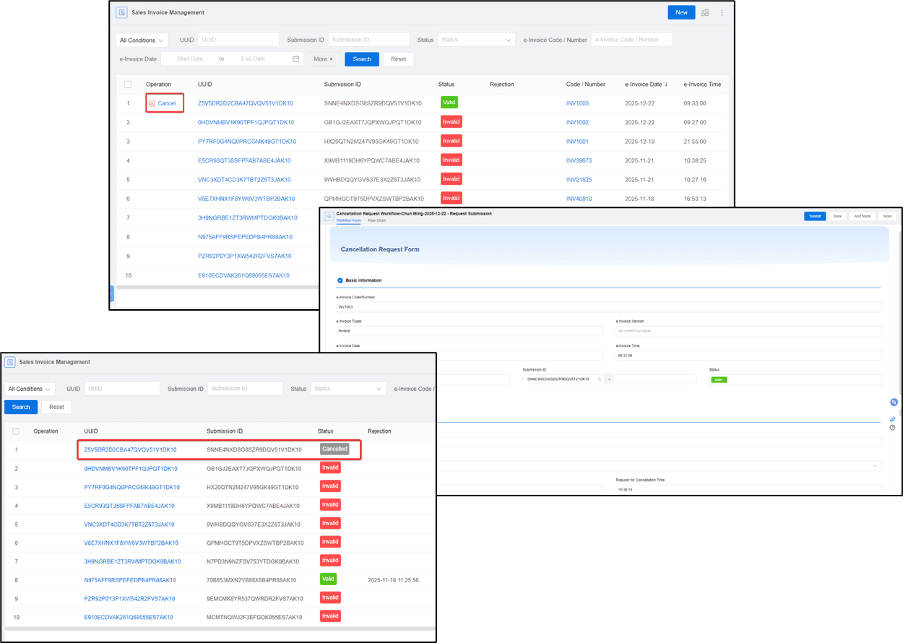Click the Save button on the cancellation form

click(x=838, y=216)
